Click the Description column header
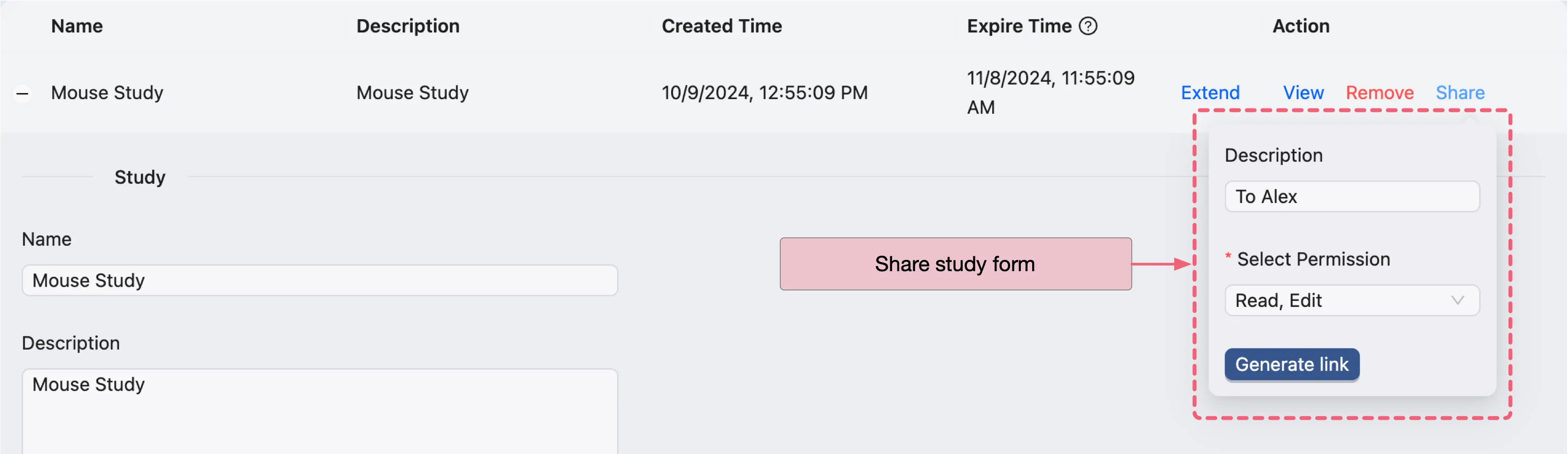The height and width of the screenshot is (454, 1568). pyautogui.click(x=408, y=26)
